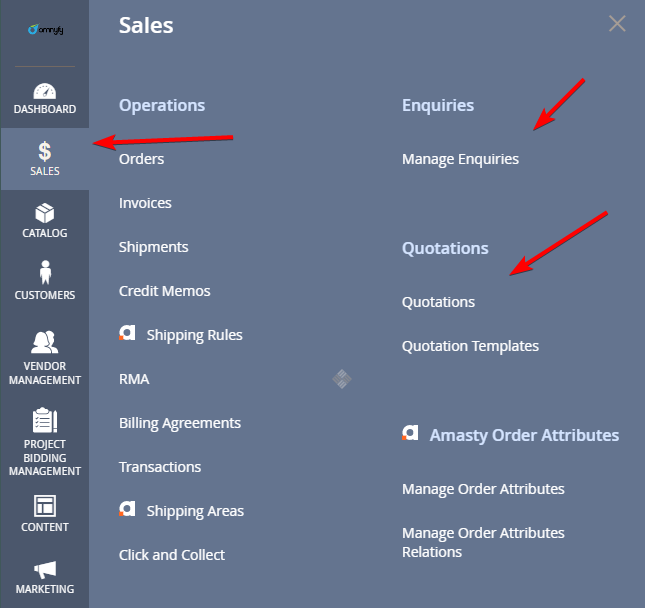Select the Sales dollar icon
Screen dimensions: 645x608
(x=44, y=151)
